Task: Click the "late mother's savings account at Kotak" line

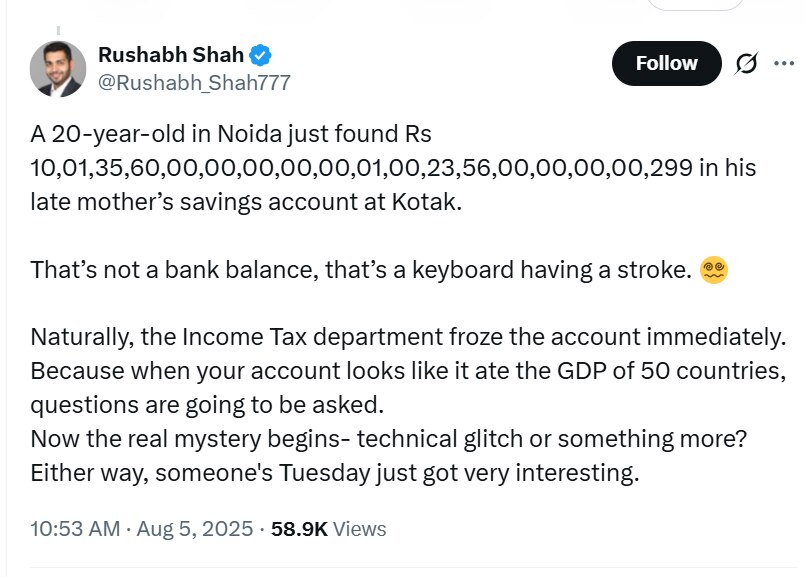Action: [248, 203]
